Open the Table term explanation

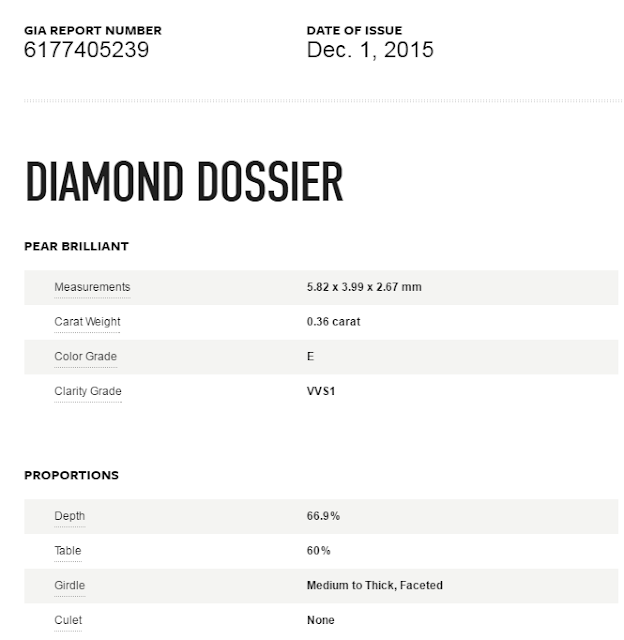point(68,551)
